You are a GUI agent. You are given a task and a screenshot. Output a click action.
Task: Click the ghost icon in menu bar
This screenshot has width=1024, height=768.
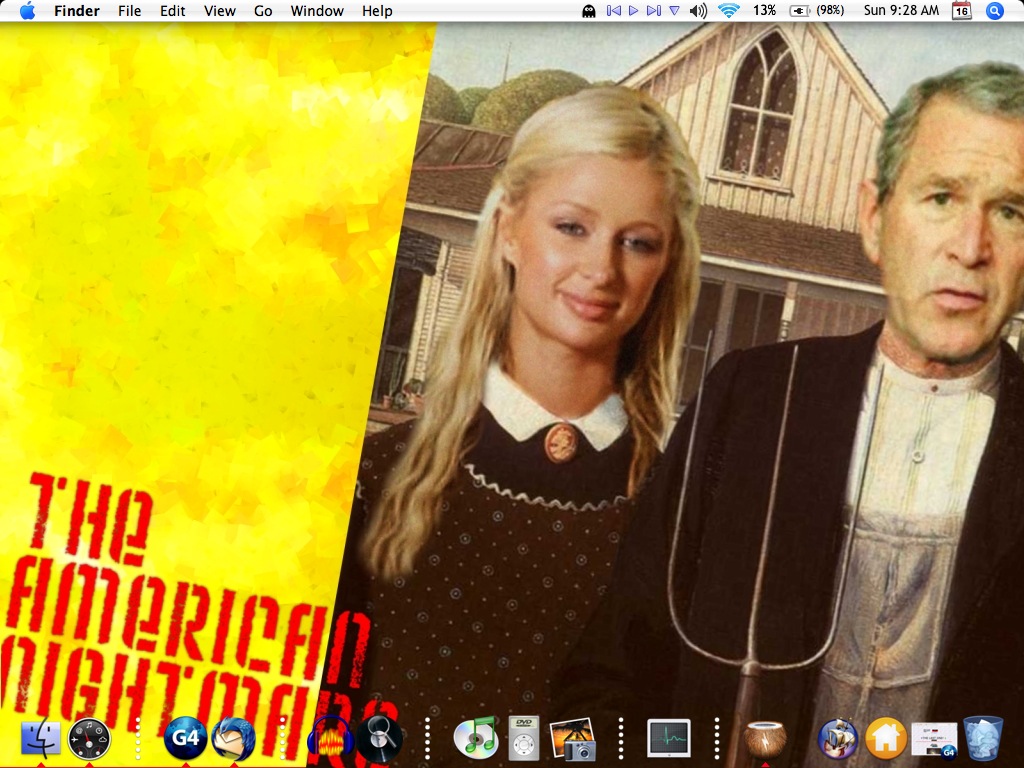(x=588, y=11)
